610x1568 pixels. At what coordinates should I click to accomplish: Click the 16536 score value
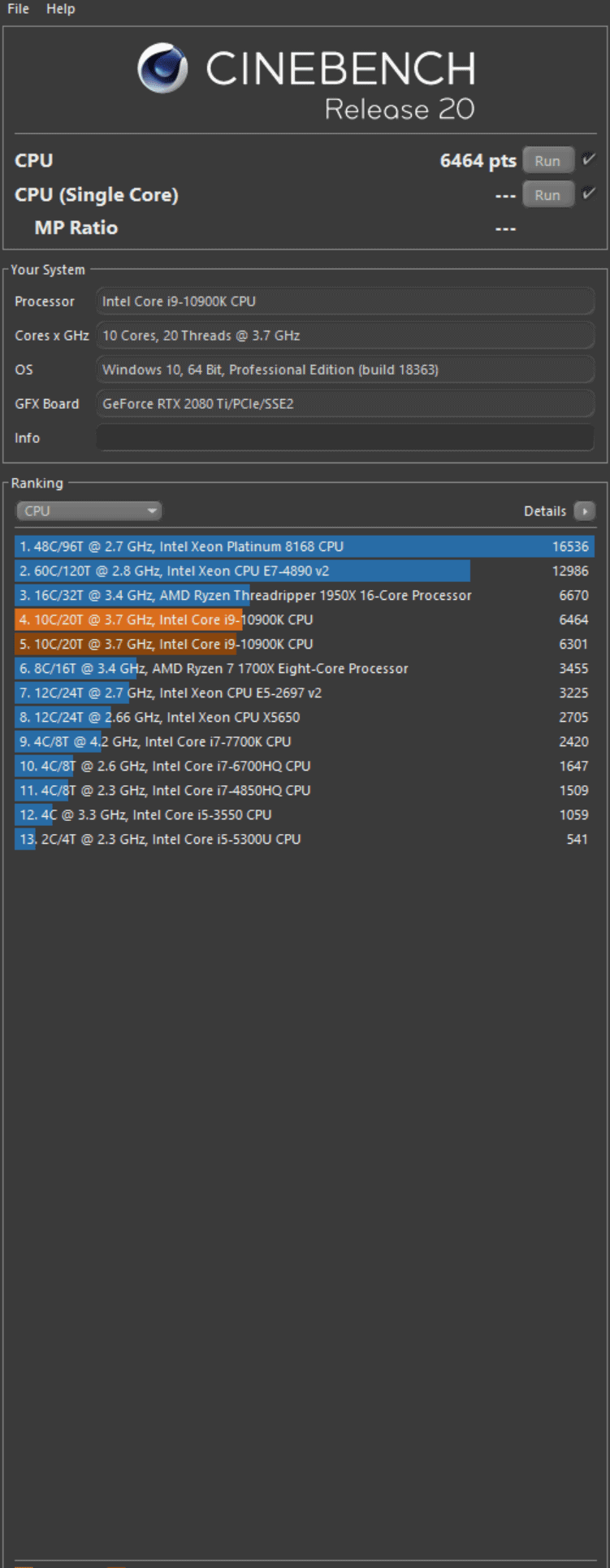570,546
